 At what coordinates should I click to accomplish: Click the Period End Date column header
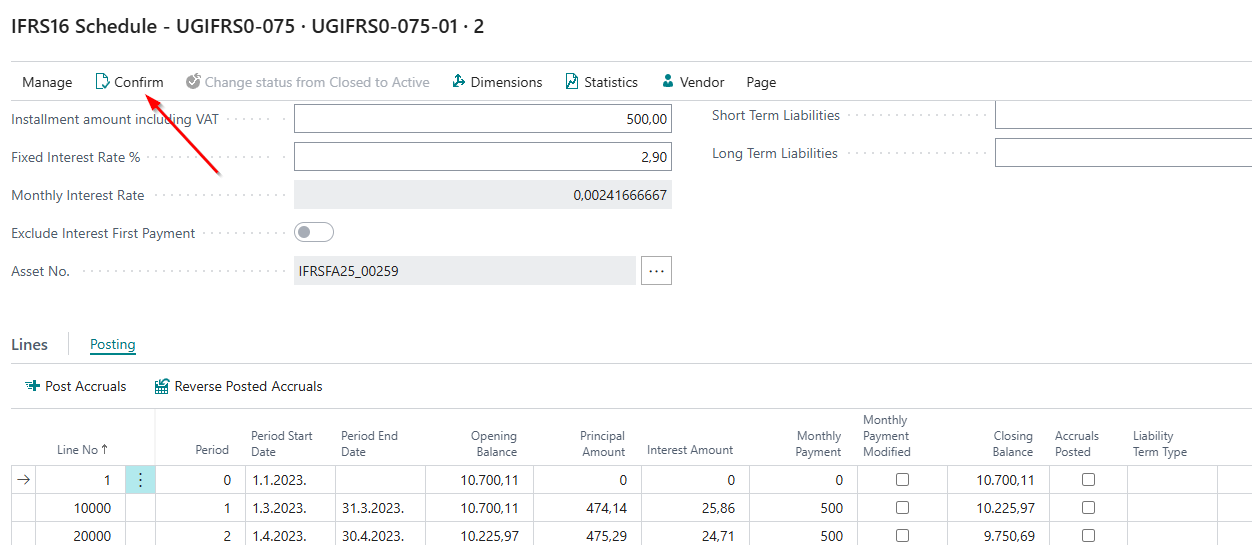(x=370, y=443)
